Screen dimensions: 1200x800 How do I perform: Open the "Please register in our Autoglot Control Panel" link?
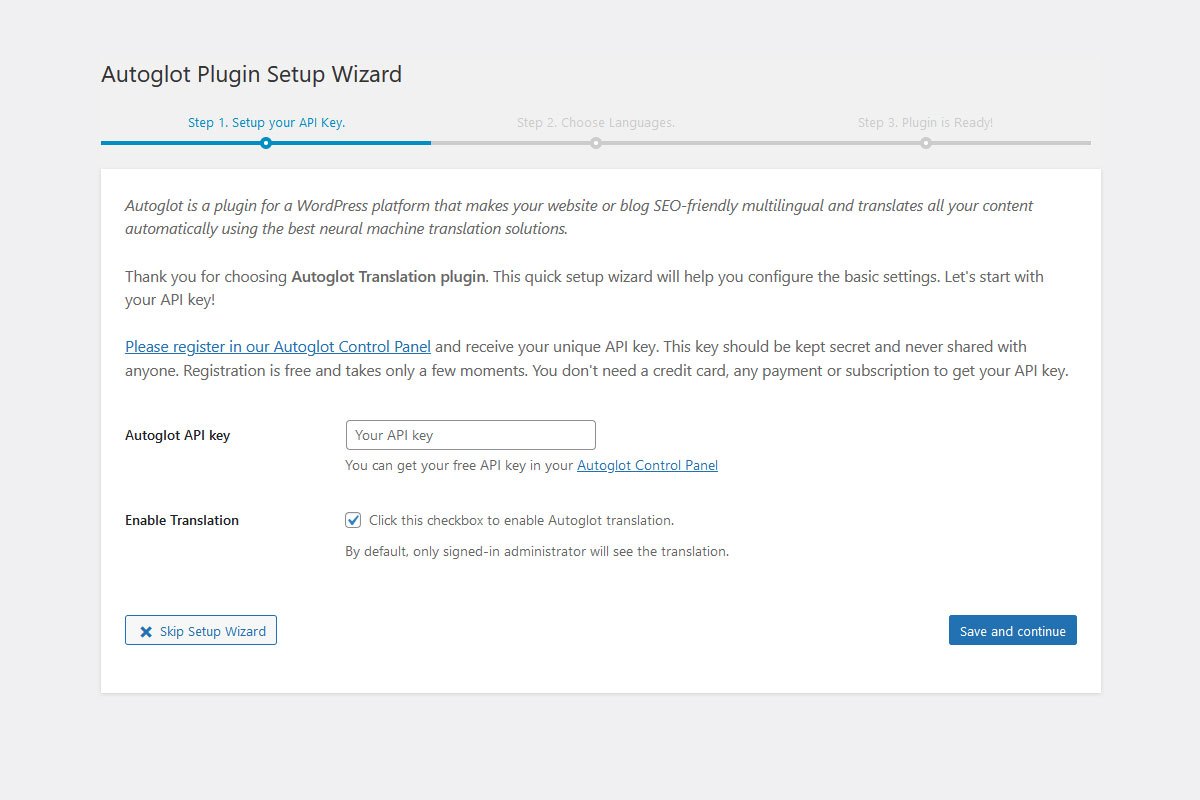click(x=278, y=347)
